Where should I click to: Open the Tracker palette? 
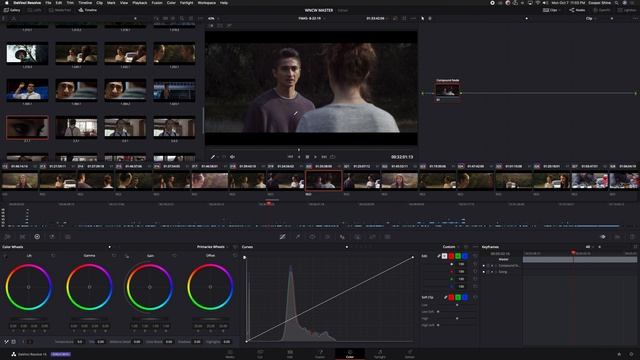tap(327, 237)
